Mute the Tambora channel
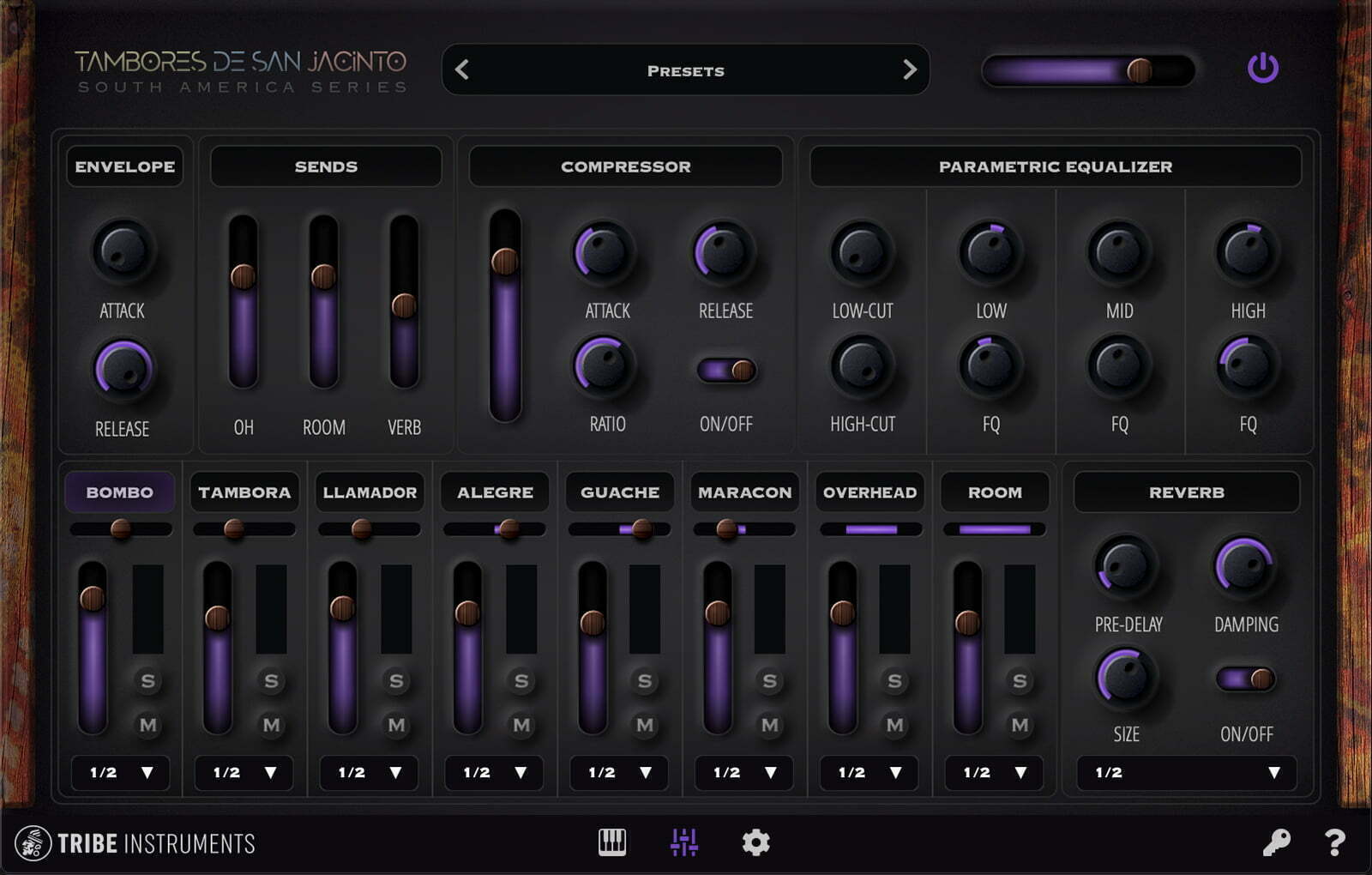The width and height of the screenshot is (1372, 875). click(x=271, y=725)
